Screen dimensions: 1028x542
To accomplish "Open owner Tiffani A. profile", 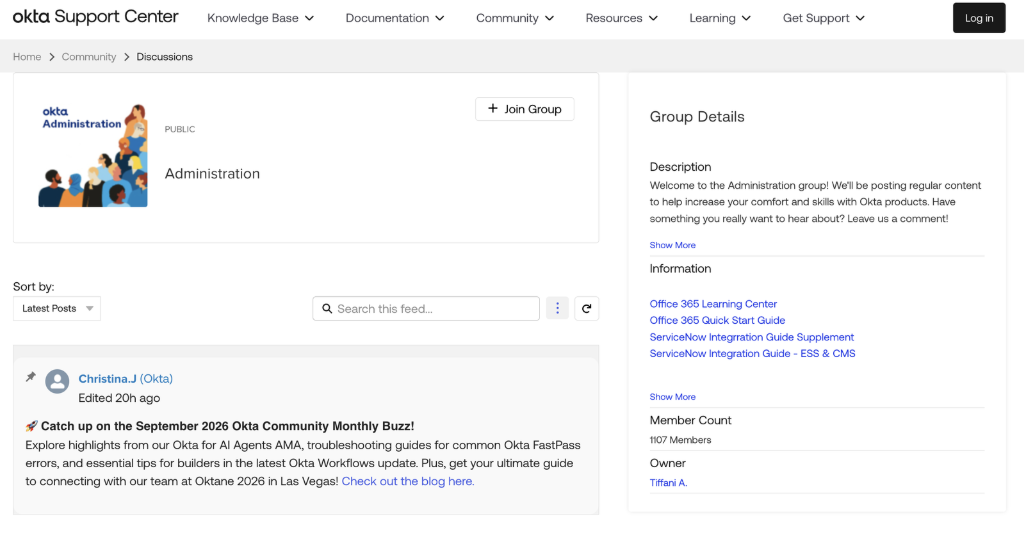I will (x=669, y=483).
